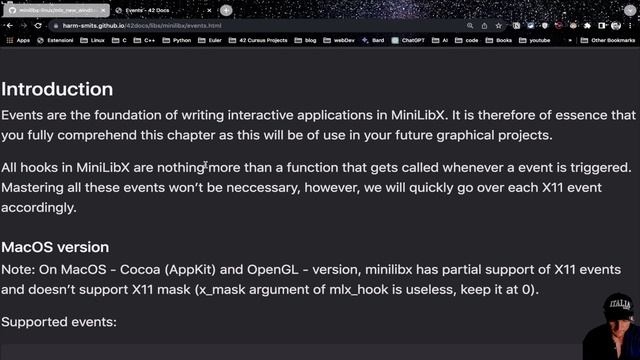
Task: Go forward in browser history
Action: point(24,26)
